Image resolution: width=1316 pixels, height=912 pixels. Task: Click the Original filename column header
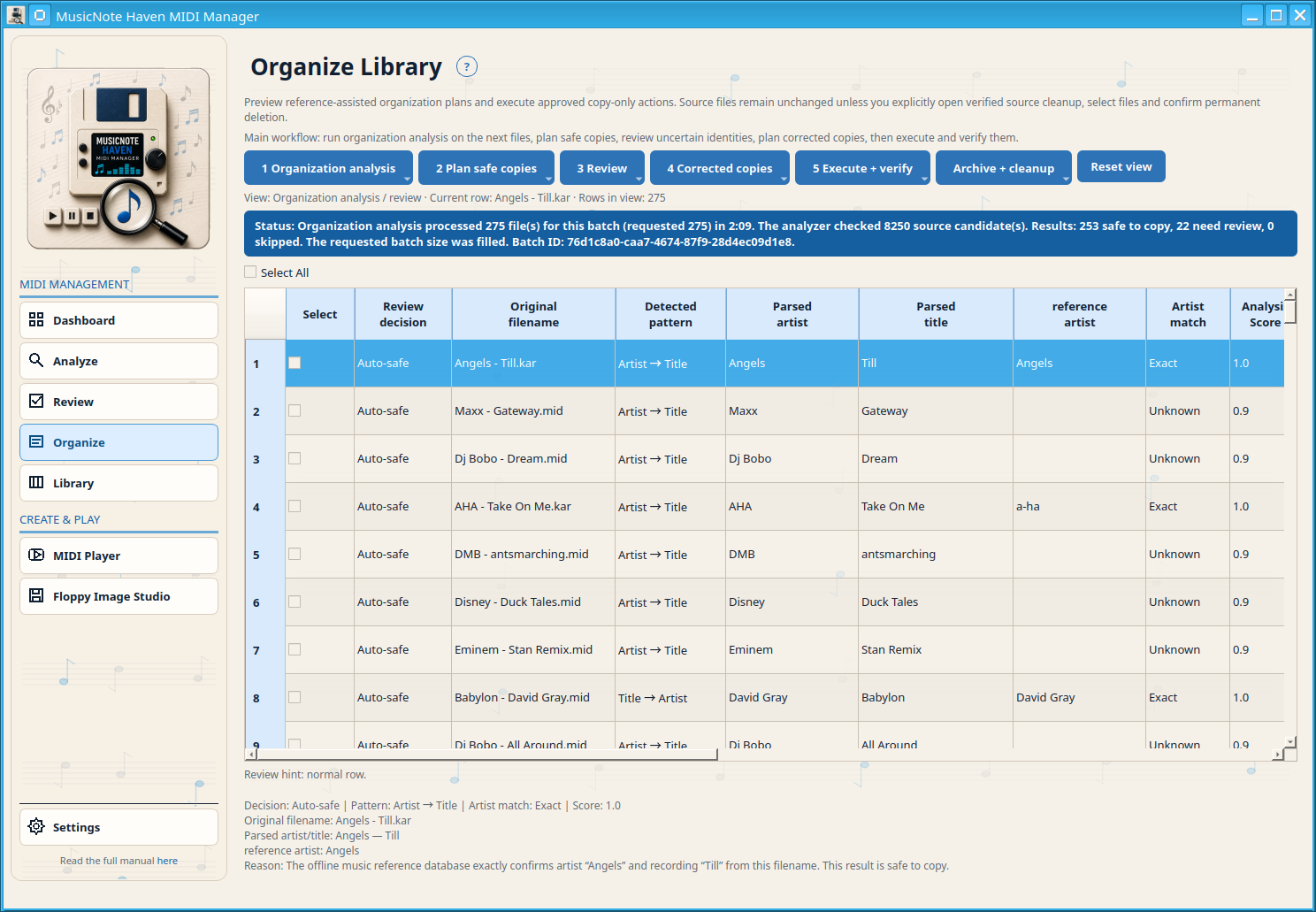533,314
